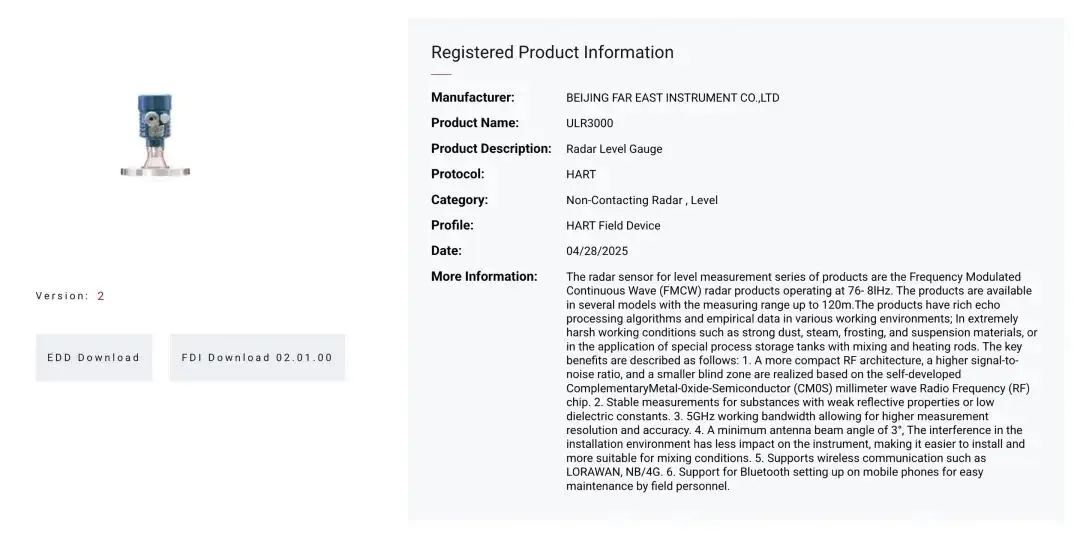This screenshot has height=539, width=1080.
Task: Click the Version number 2
Action: 101,296
